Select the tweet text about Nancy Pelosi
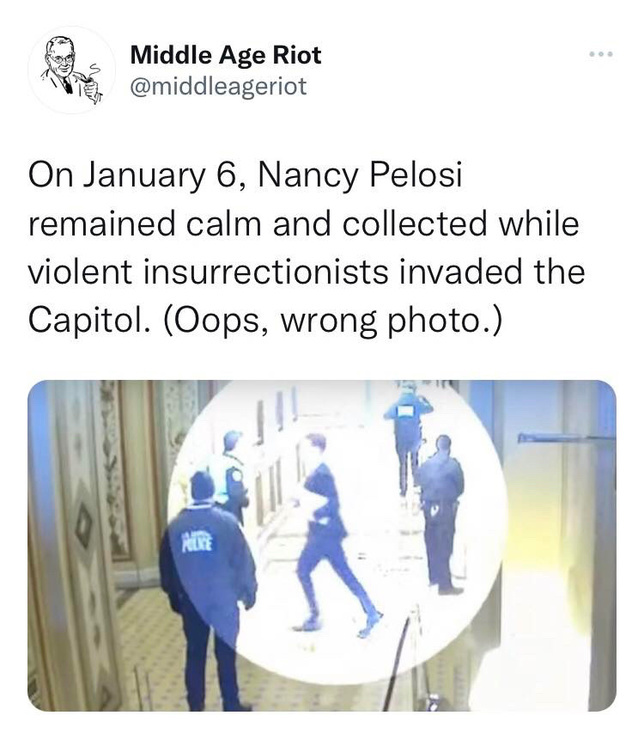644x740 pixels. (x=307, y=248)
